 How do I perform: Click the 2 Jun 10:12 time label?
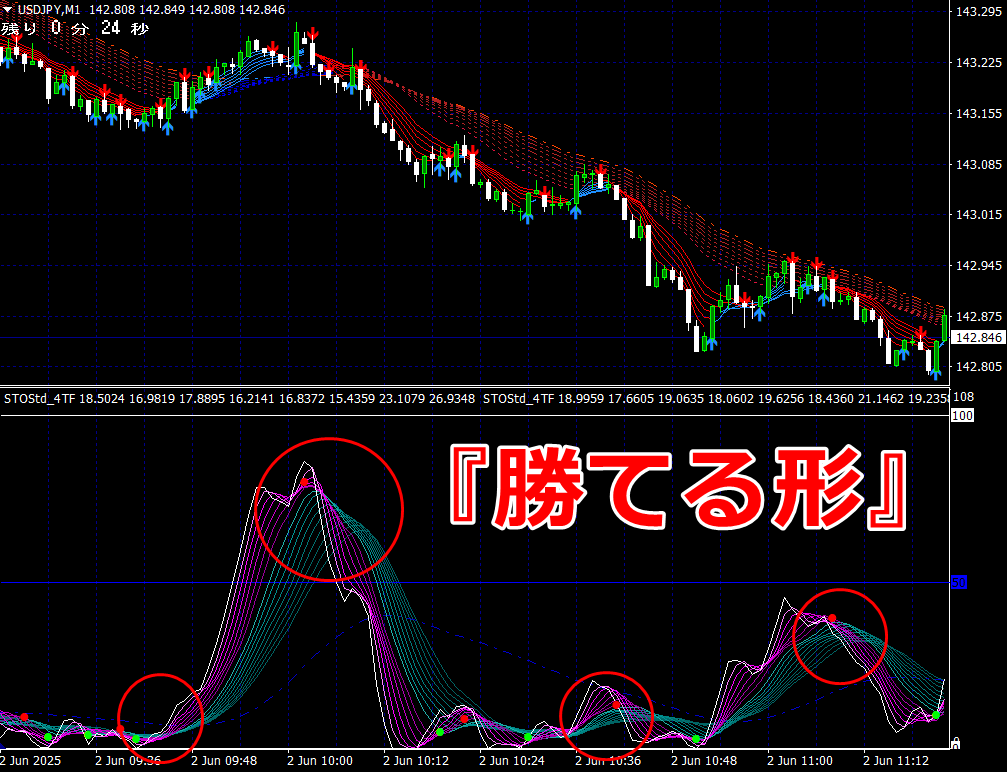pyautogui.click(x=416, y=761)
